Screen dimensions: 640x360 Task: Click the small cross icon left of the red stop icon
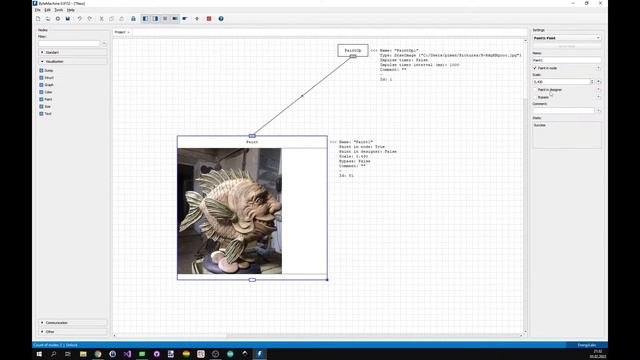tap(197, 19)
